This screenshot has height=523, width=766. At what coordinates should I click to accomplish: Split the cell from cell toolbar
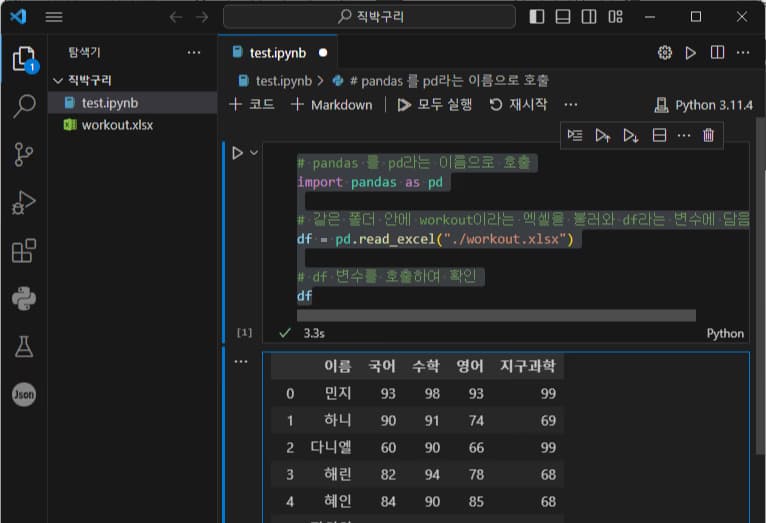(x=659, y=135)
